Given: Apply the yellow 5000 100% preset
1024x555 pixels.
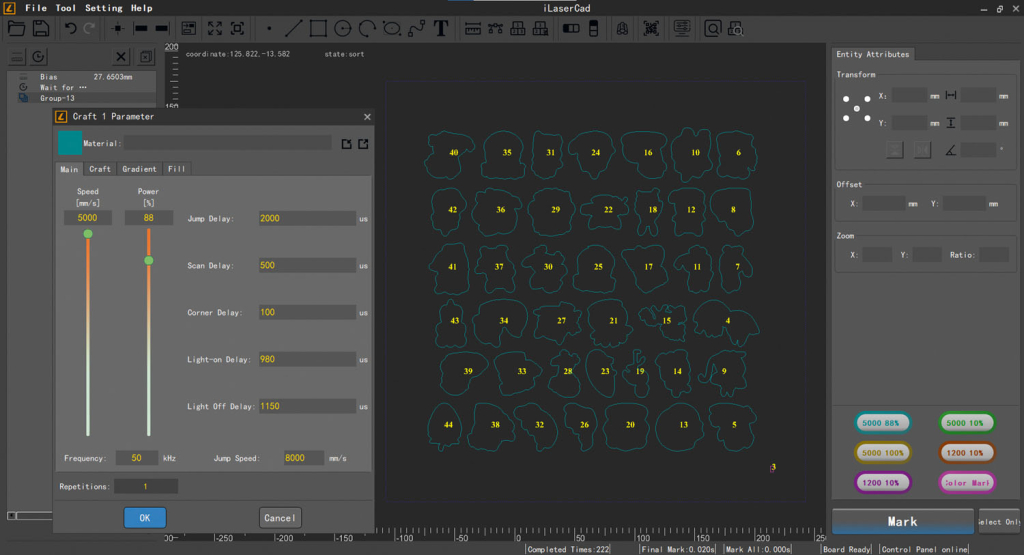Looking at the screenshot, I should click(882, 452).
